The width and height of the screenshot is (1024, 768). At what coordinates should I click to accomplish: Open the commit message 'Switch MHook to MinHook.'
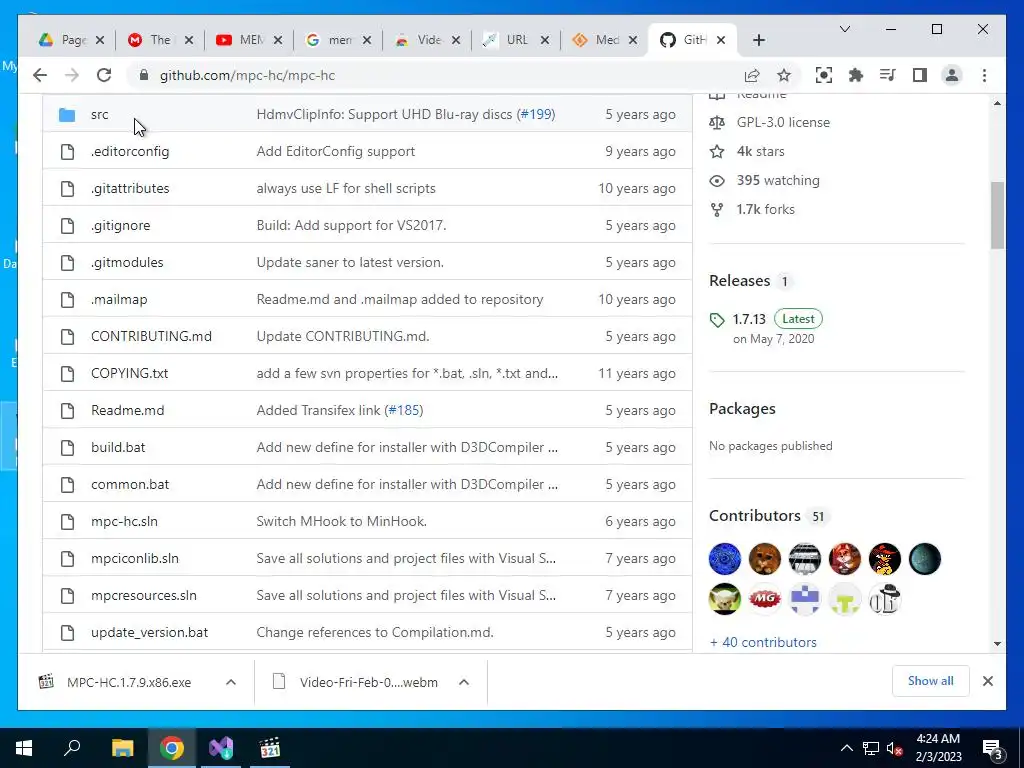342,521
